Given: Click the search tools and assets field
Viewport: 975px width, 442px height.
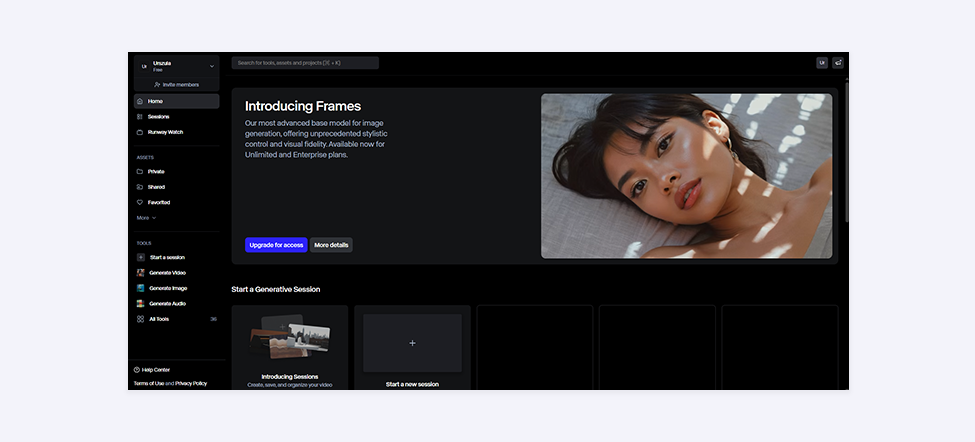Looking at the screenshot, I should (x=305, y=63).
